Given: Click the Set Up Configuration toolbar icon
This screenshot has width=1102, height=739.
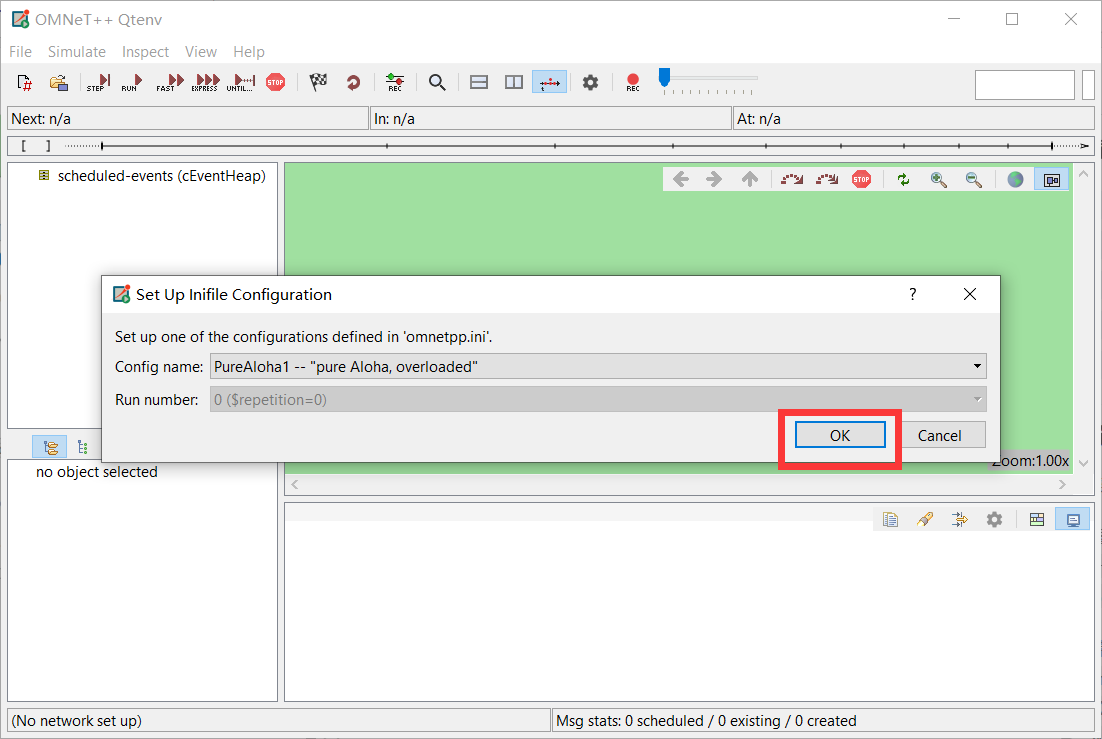Looking at the screenshot, I should [x=25, y=83].
